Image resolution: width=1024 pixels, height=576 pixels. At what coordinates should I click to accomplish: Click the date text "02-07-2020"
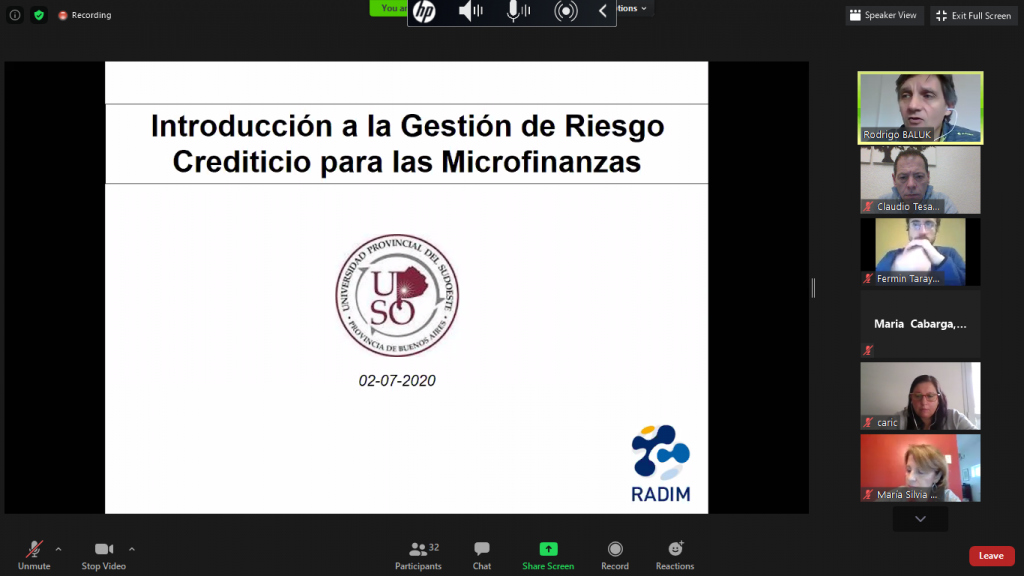click(x=397, y=381)
